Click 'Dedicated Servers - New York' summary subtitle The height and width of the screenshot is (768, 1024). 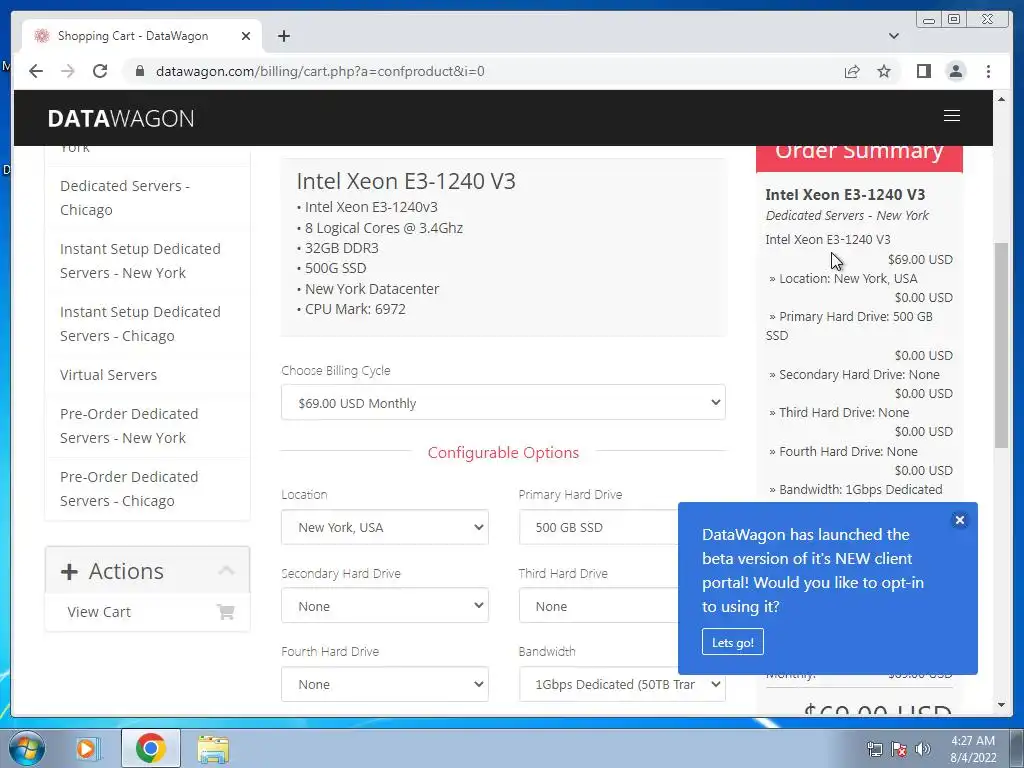(847, 216)
